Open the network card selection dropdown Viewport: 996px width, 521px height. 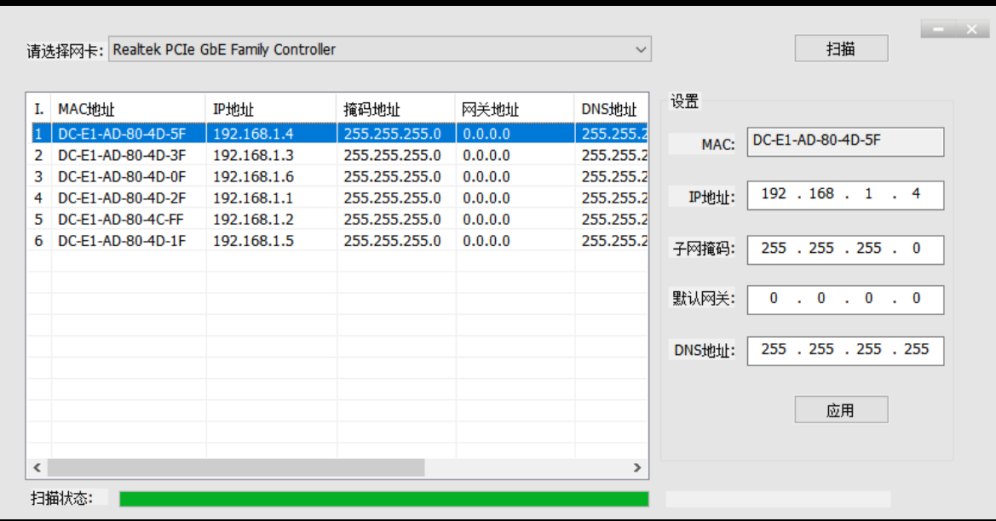(379, 49)
